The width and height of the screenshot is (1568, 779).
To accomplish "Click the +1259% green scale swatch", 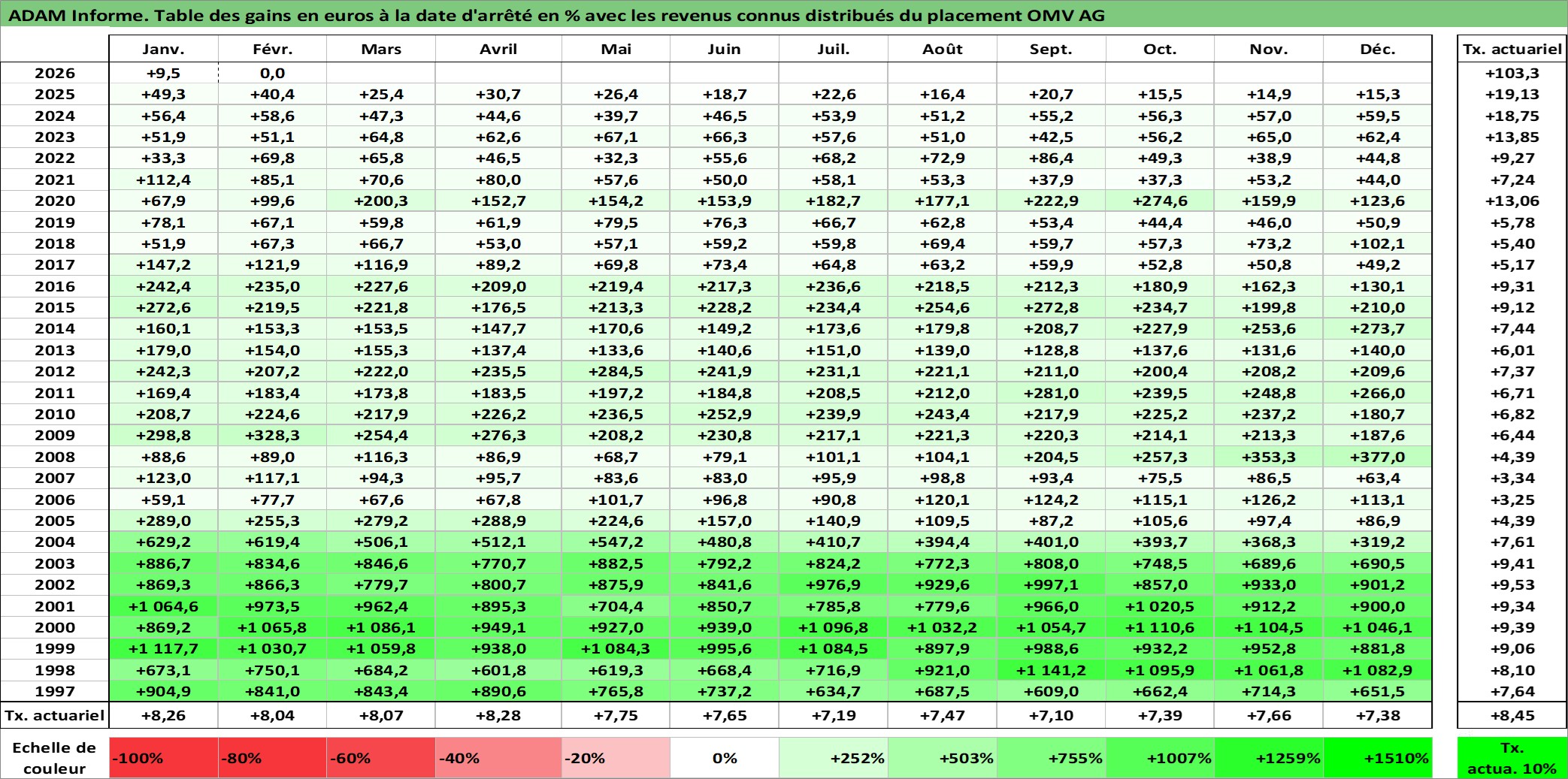I will [x=1269, y=758].
